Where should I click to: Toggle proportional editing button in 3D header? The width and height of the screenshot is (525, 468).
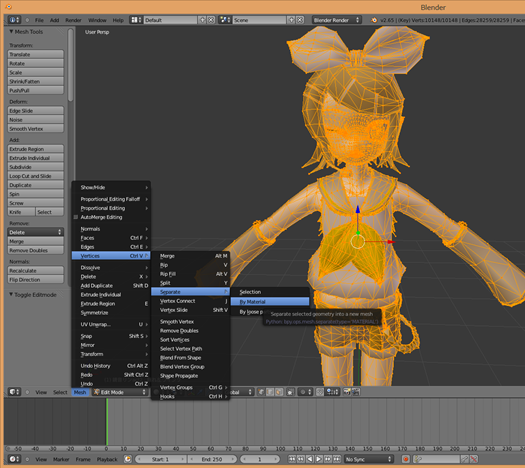pos(305,392)
